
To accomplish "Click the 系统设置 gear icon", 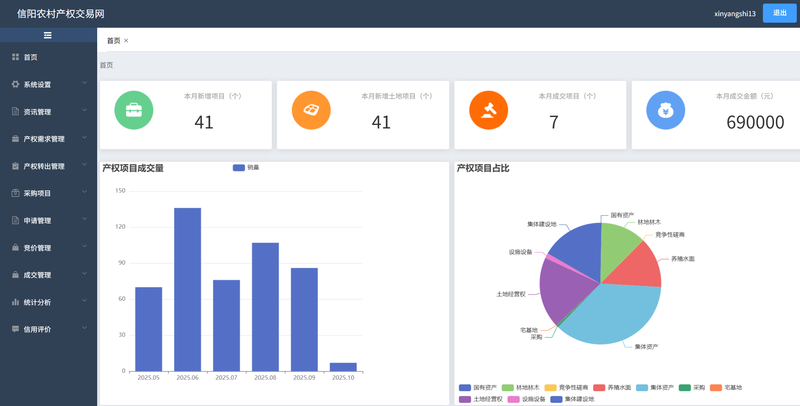I will 15,84.
